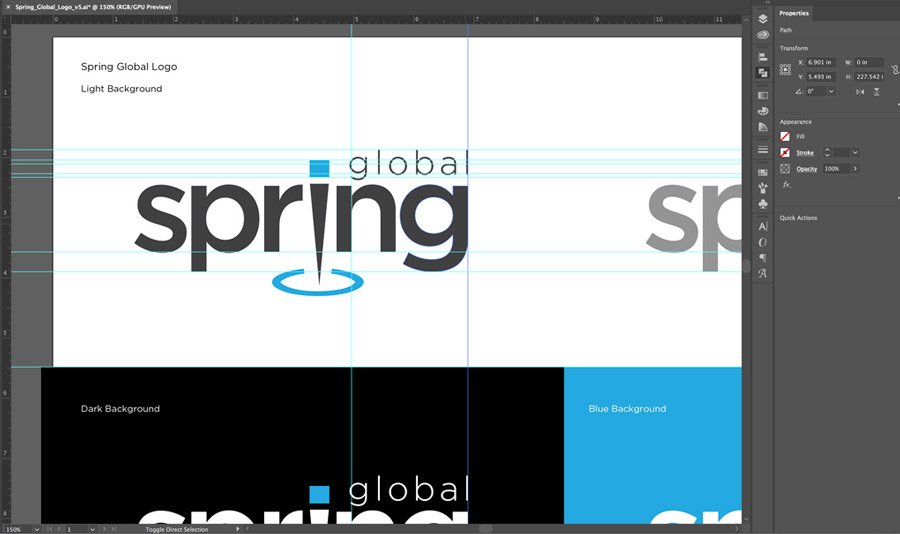Screen dimensions: 900x534
Task: Open the Glyphs panel icon
Action: 763,274
